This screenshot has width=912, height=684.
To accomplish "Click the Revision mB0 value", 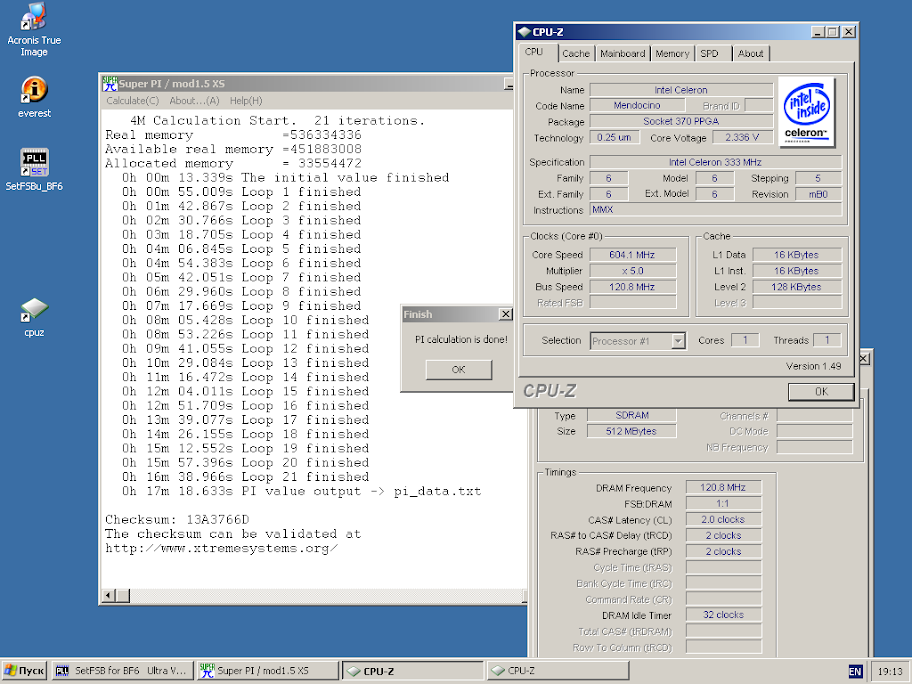I will point(818,194).
